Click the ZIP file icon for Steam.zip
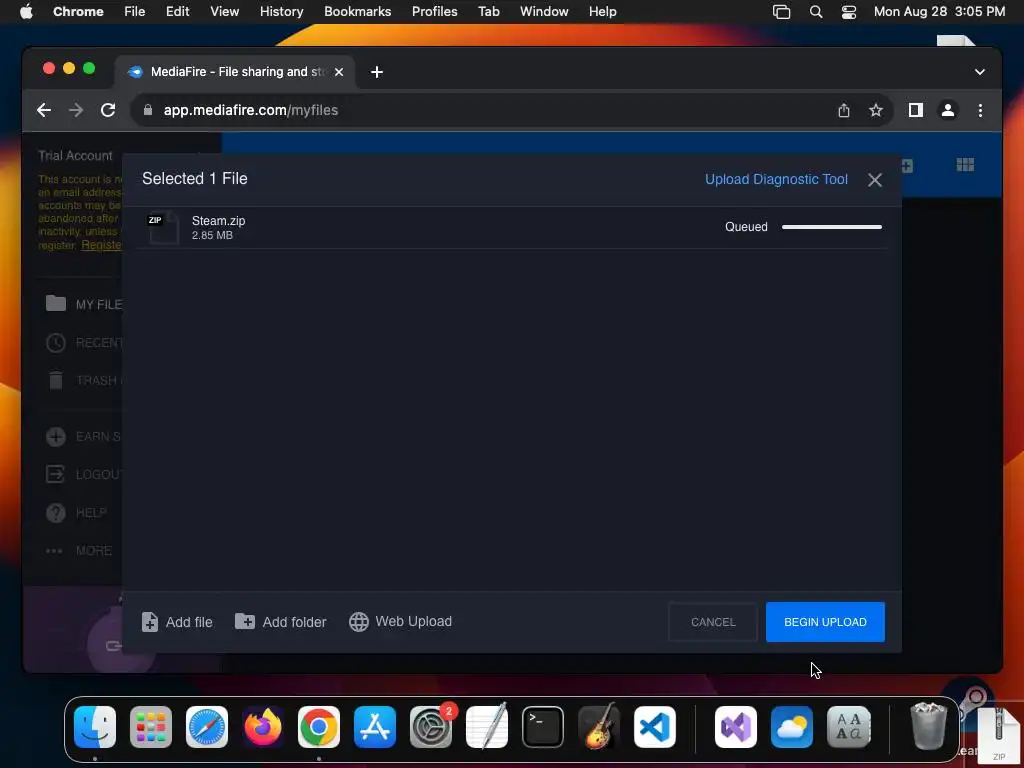This screenshot has height=768, width=1024. (163, 227)
